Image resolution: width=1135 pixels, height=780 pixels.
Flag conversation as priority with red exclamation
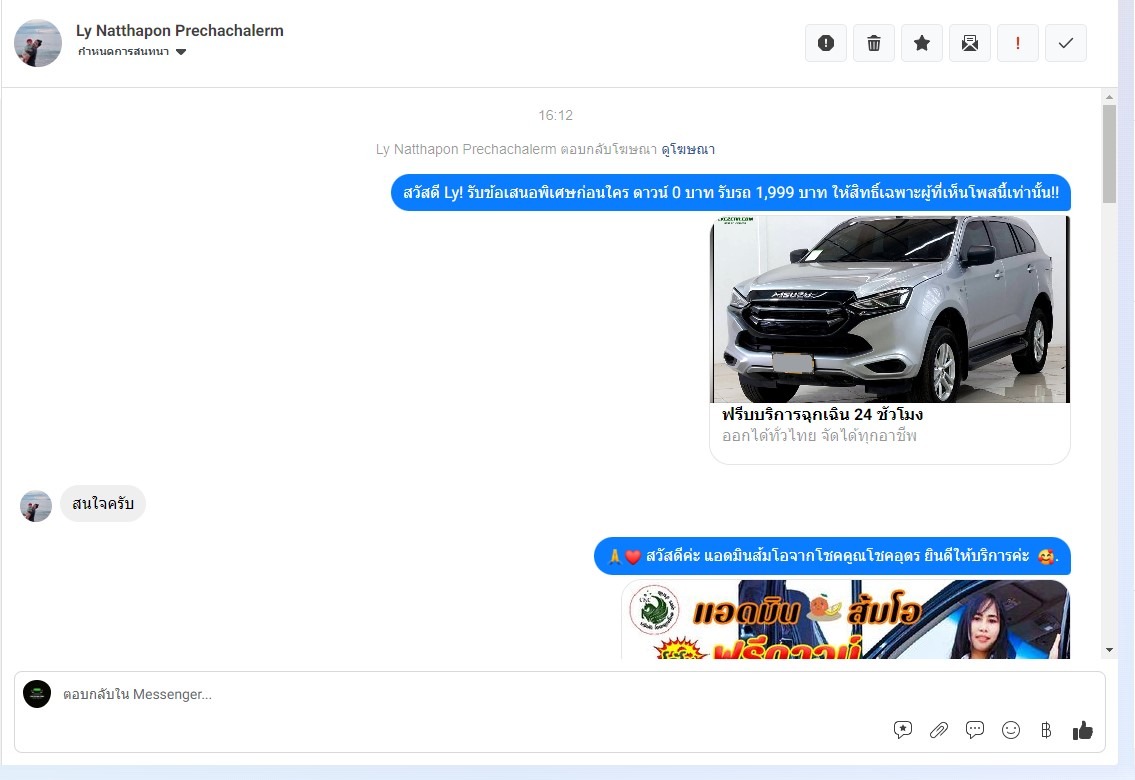[1018, 43]
